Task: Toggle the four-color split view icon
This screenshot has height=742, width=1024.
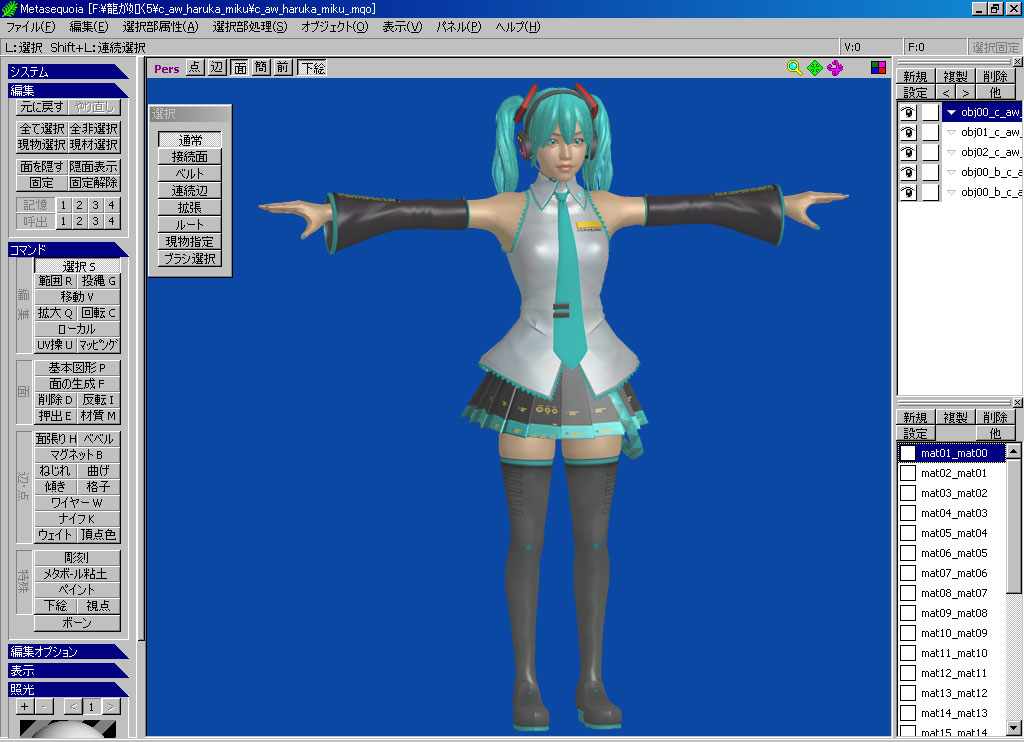Action: tap(878, 67)
